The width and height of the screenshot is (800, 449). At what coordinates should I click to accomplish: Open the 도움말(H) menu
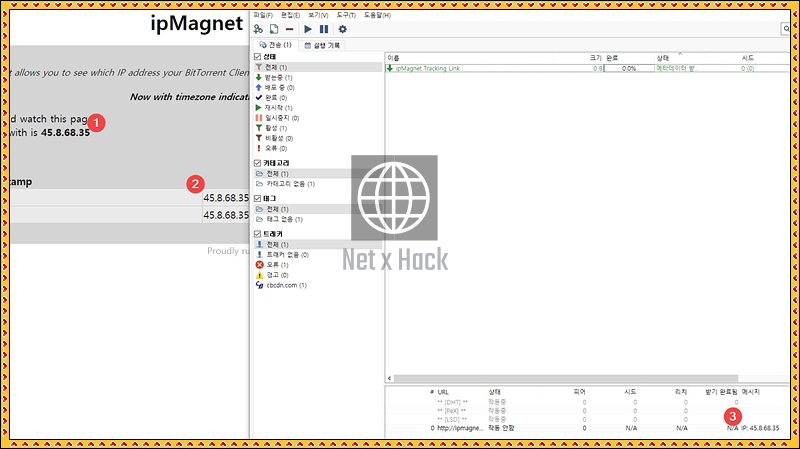[x=377, y=15]
